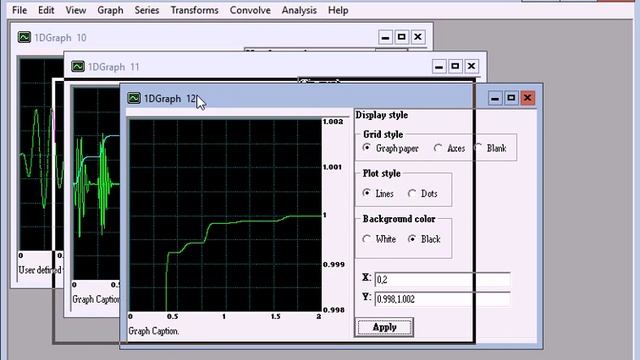Maximize the 1DGraph 12 window

tap(511, 98)
